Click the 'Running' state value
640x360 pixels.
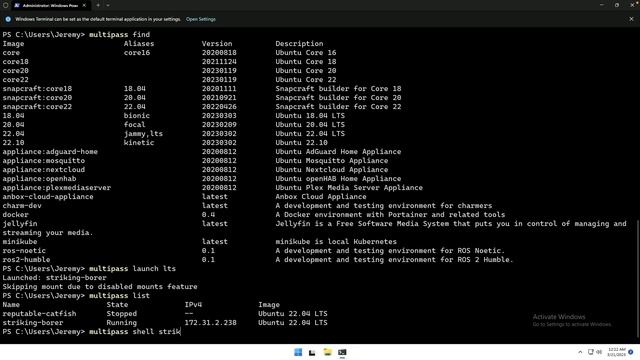pos(122,322)
